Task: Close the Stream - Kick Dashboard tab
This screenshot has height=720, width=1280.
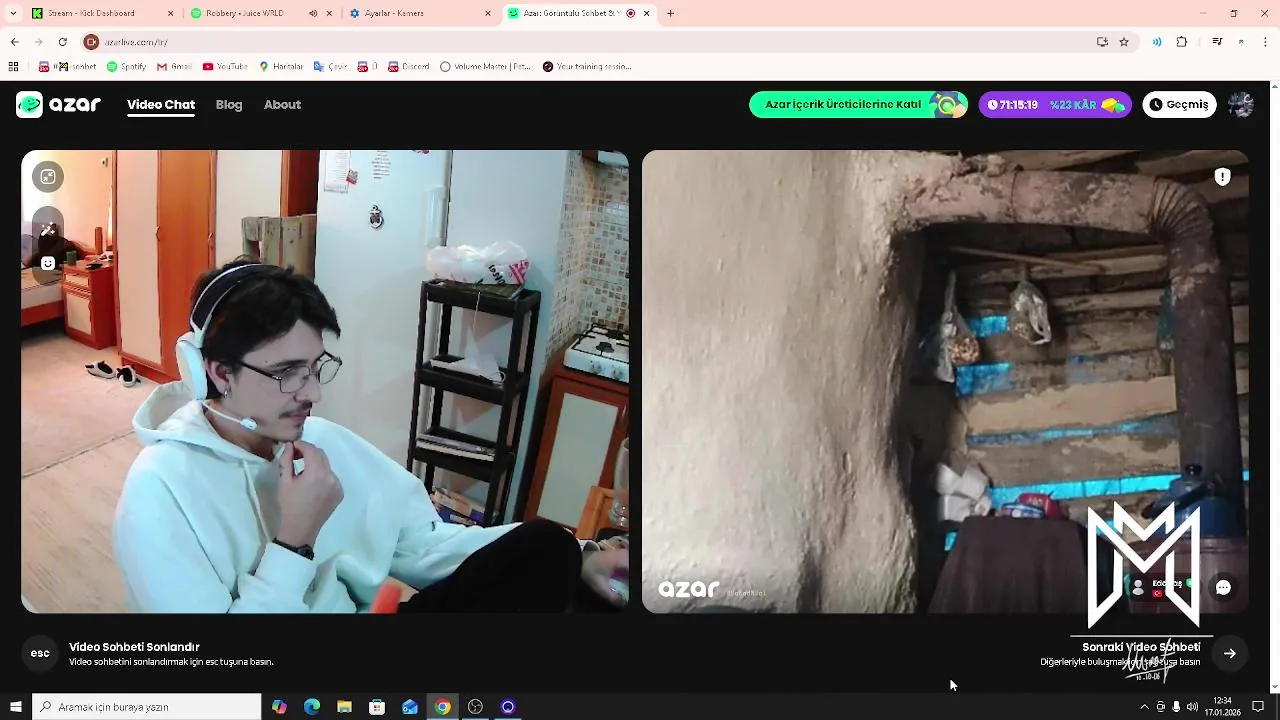Action: coord(171,13)
